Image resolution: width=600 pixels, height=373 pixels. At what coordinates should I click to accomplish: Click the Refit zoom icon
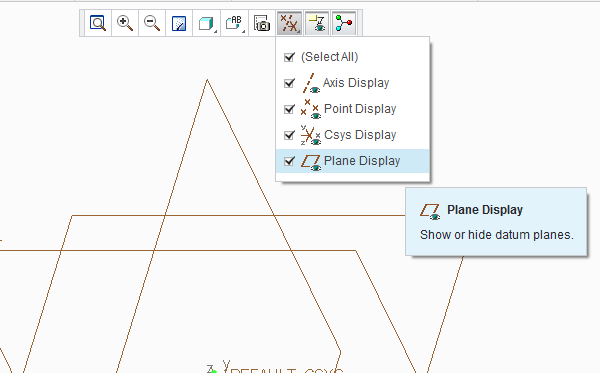point(98,23)
